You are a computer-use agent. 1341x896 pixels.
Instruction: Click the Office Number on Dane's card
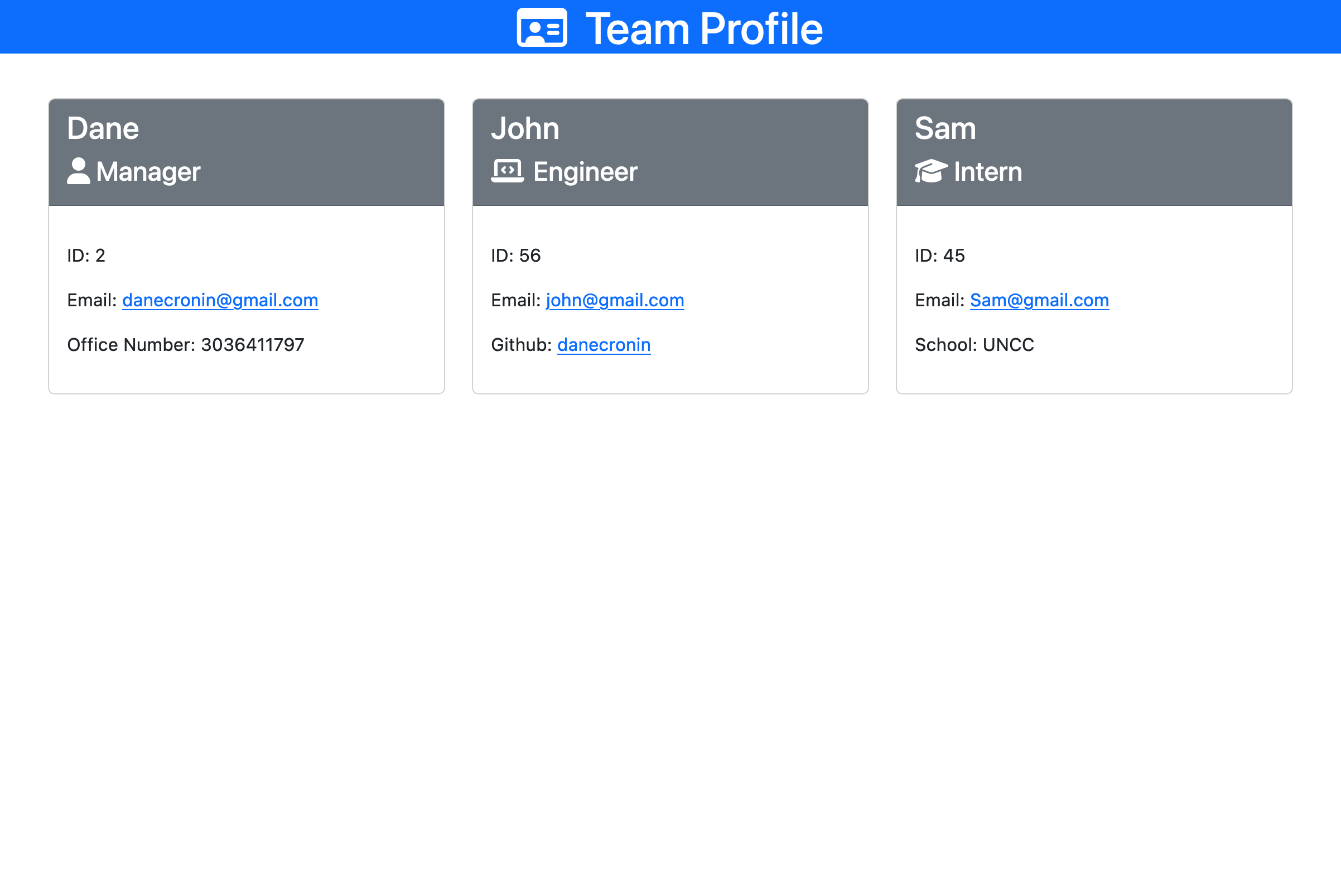point(185,345)
